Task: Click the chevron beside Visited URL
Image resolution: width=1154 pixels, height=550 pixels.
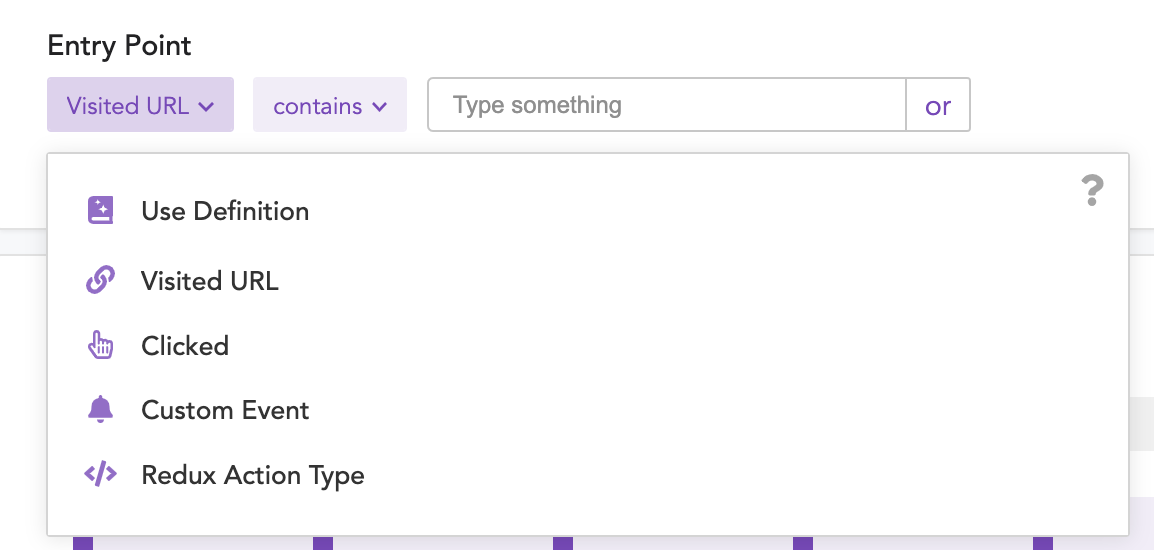Action: (206, 106)
